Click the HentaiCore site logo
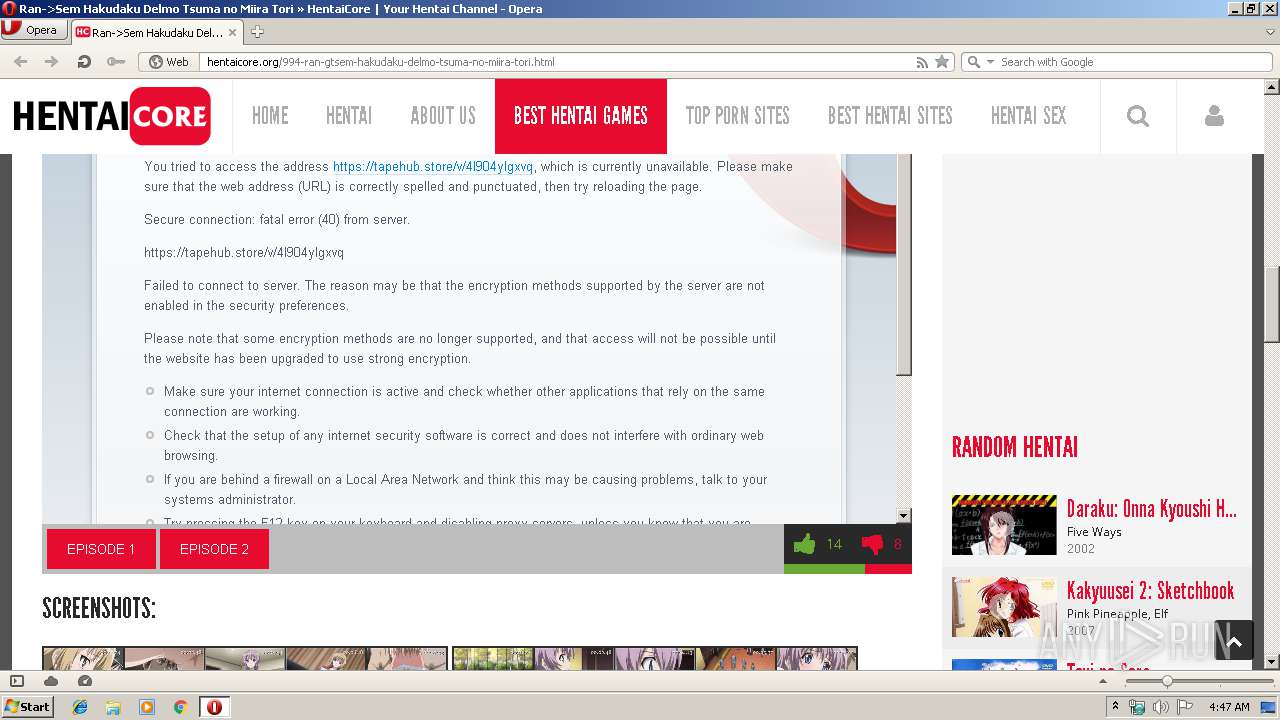 point(112,116)
